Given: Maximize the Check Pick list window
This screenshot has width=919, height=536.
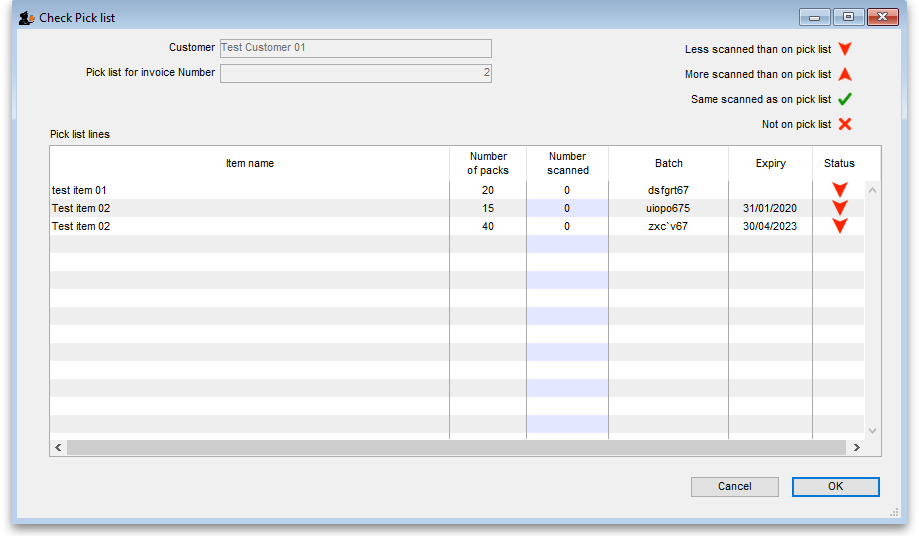Looking at the screenshot, I should (849, 17).
